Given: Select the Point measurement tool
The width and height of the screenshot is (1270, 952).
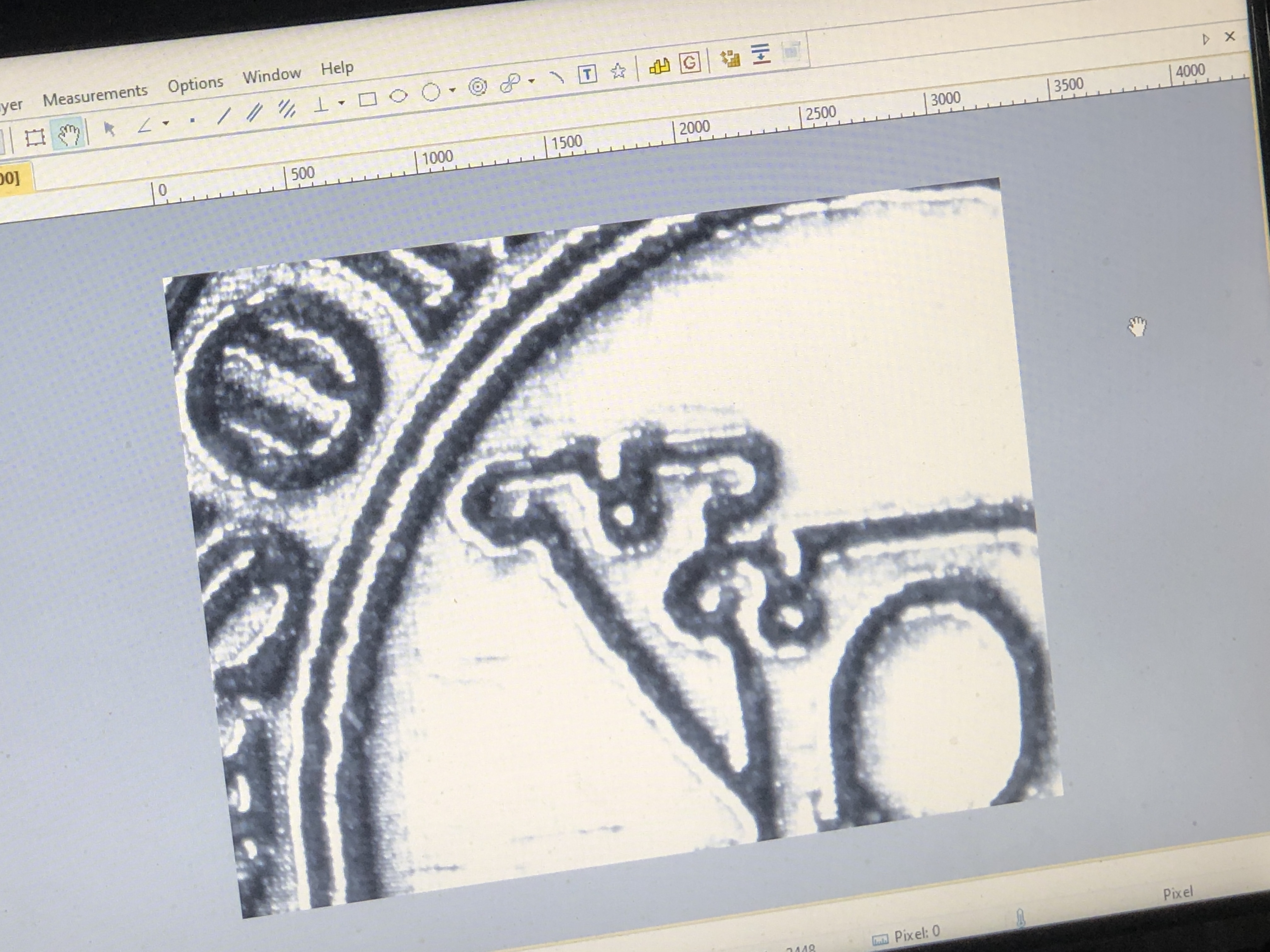Looking at the screenshot, I should (192, 120).
